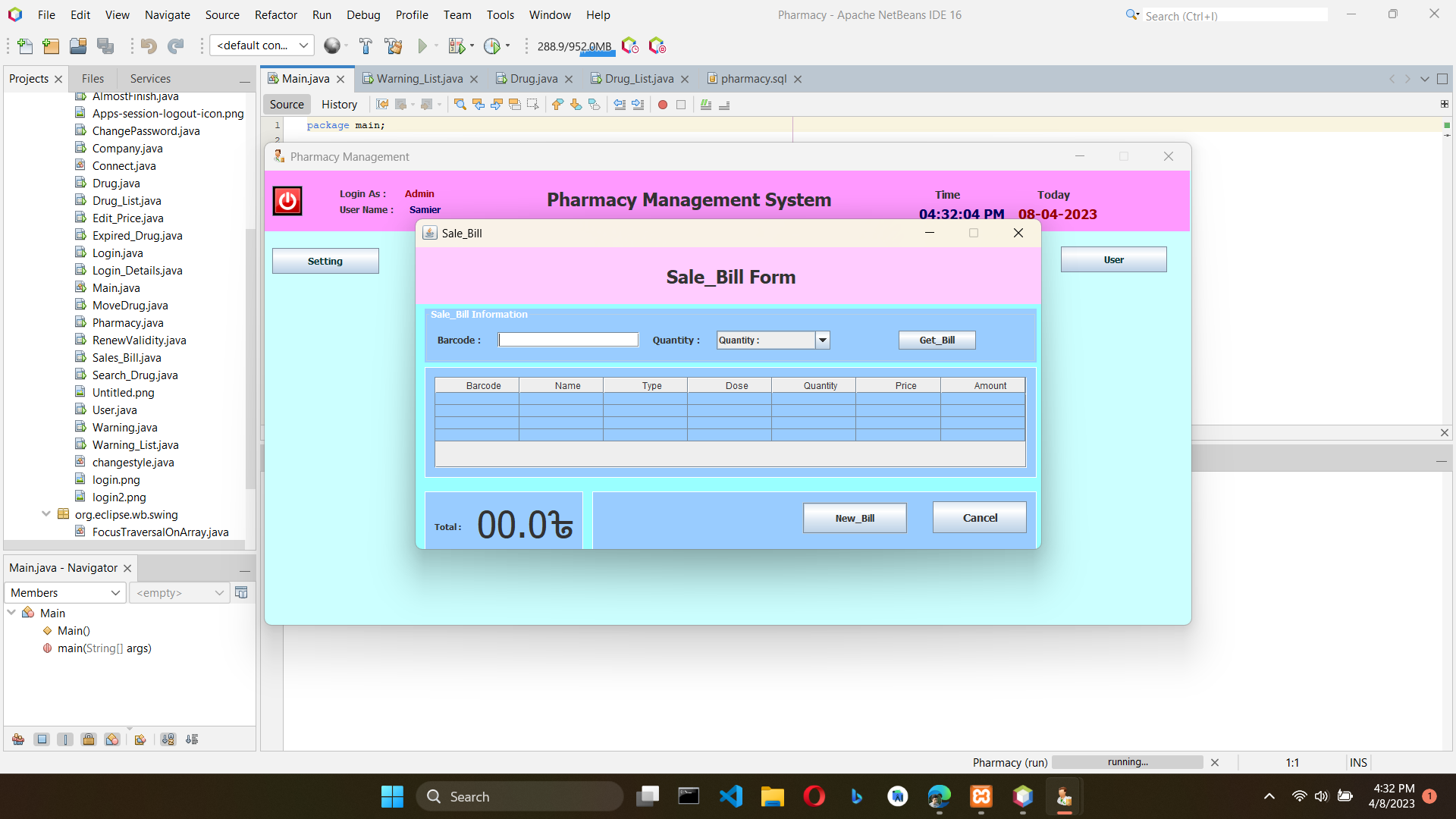
Task: Click the Find Selection magnifier in editor toolbar
Action: point(460,105)
